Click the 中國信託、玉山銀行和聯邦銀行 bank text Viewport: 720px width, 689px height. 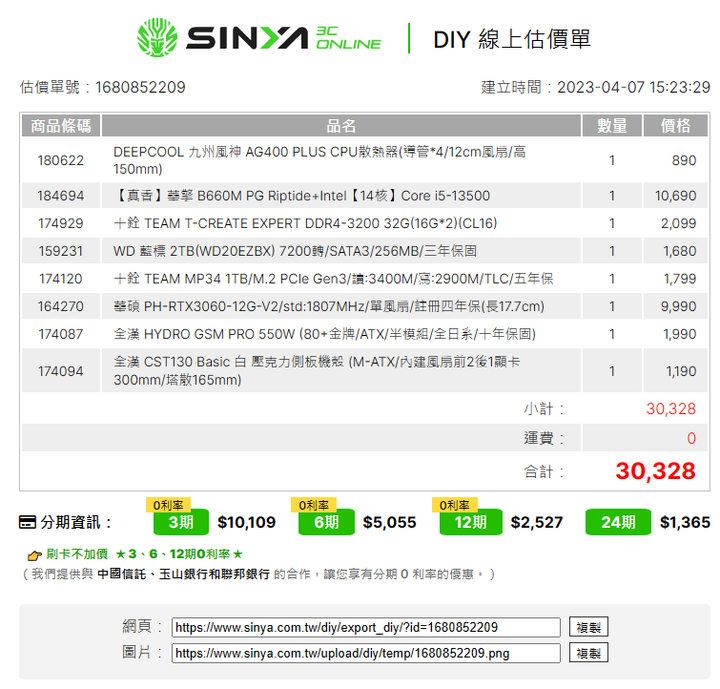(183, 574)
